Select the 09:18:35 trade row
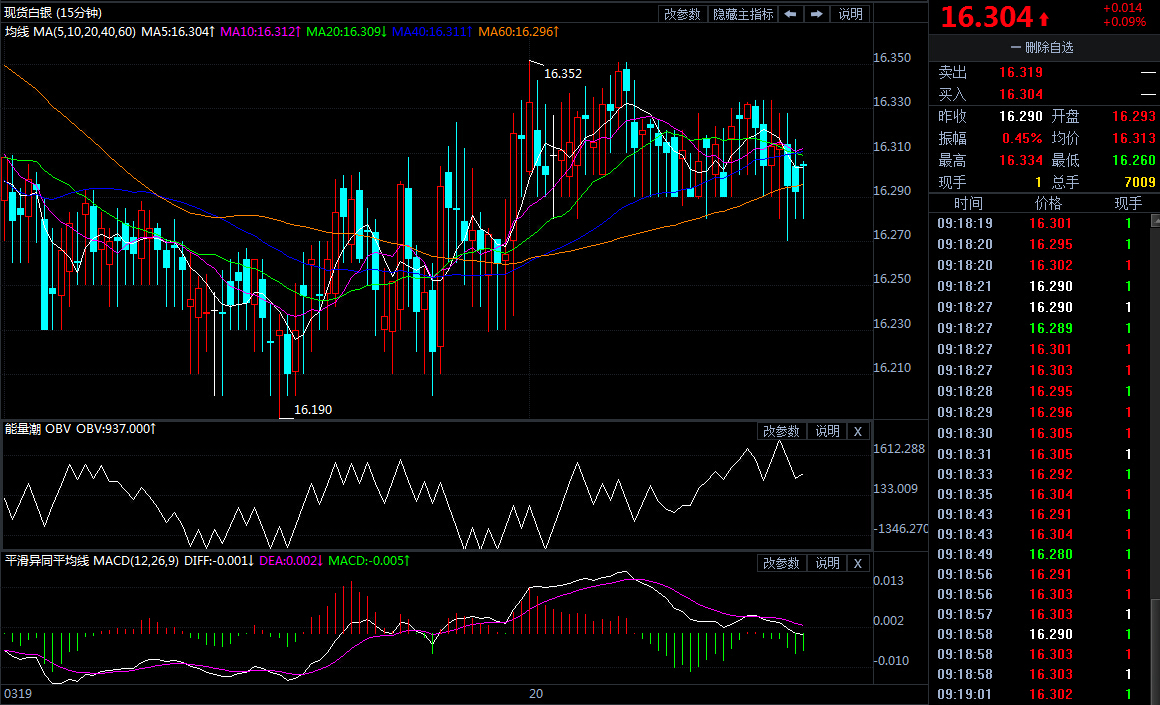1160x705 pixels. (1039, 494)
